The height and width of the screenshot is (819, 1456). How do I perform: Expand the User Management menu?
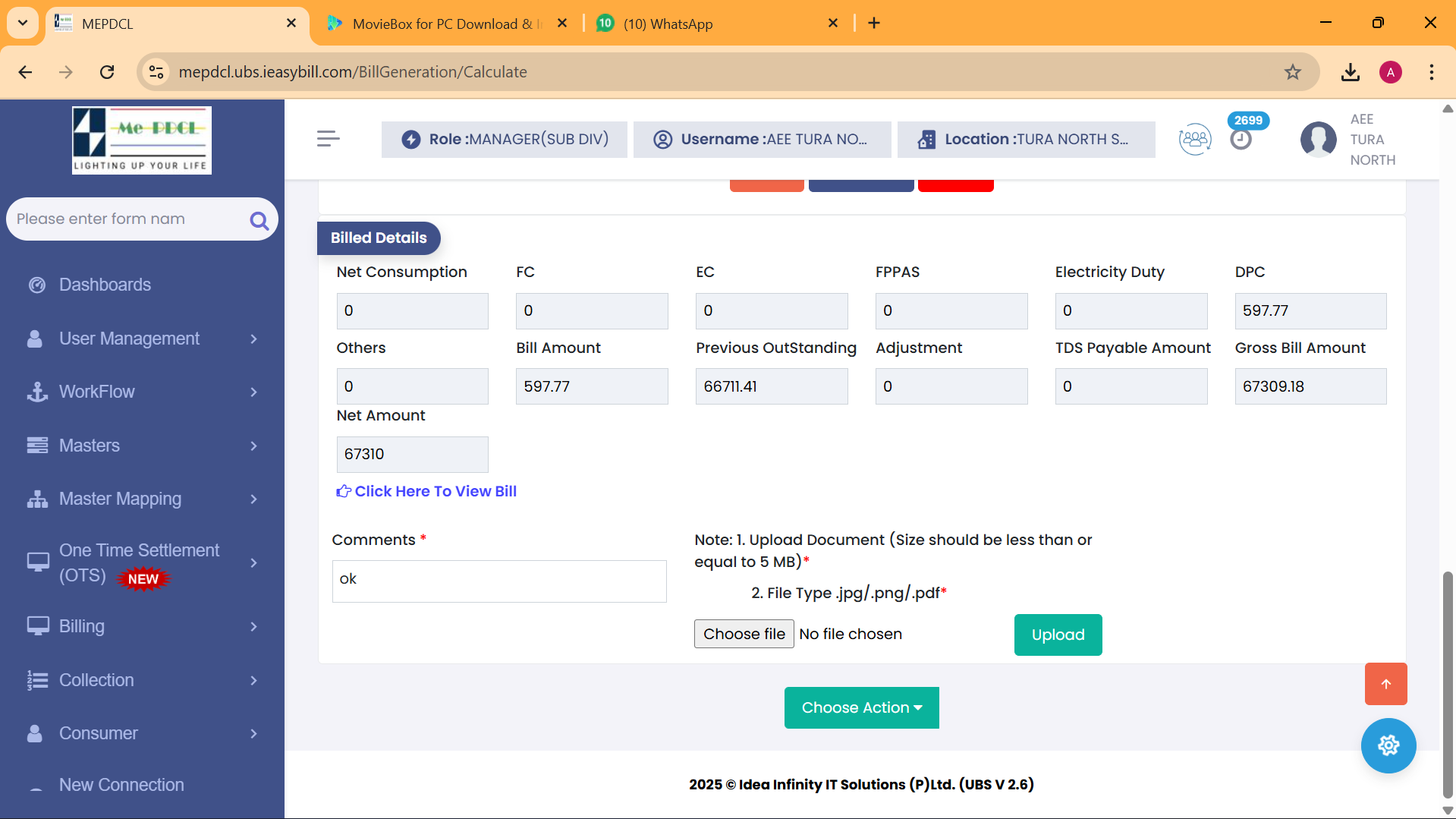point(142,339)
